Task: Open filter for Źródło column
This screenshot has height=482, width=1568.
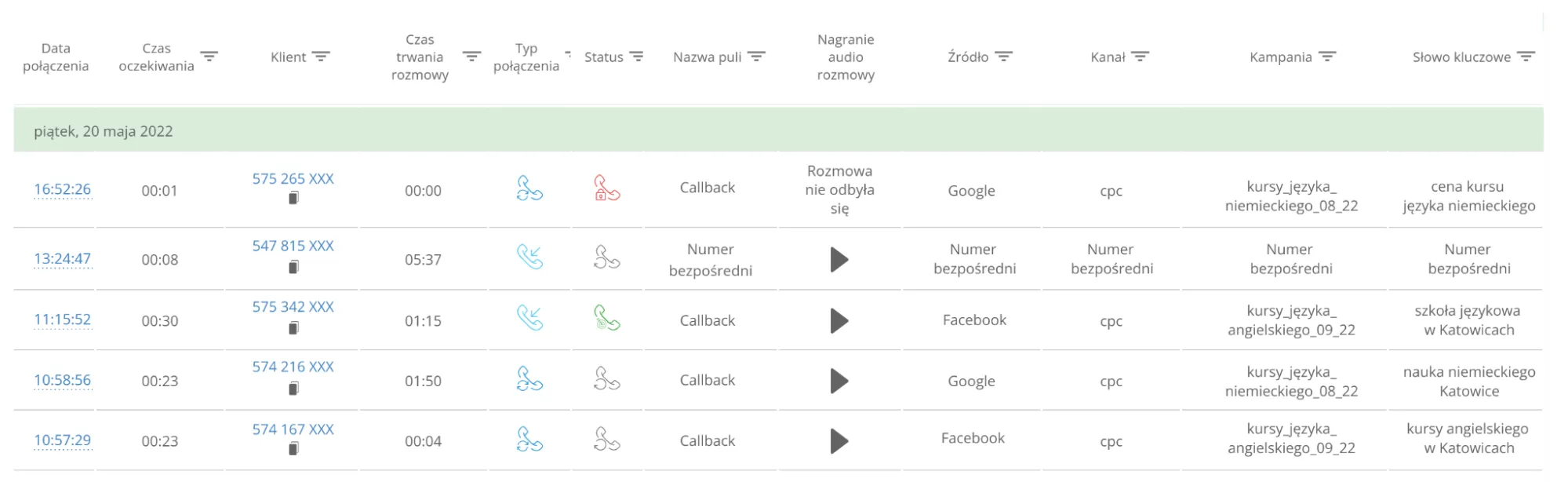Action: pyautogui.click(x=1004, y=57)
